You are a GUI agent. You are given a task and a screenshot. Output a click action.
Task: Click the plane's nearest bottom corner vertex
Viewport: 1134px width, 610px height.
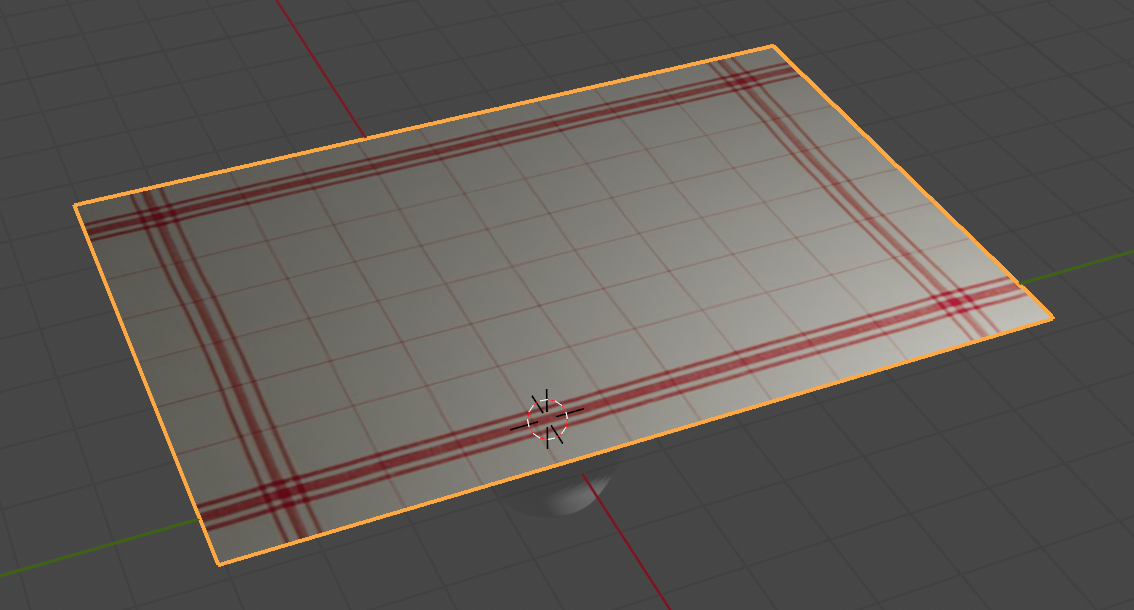pyautogui.click(x=219, y=564)
